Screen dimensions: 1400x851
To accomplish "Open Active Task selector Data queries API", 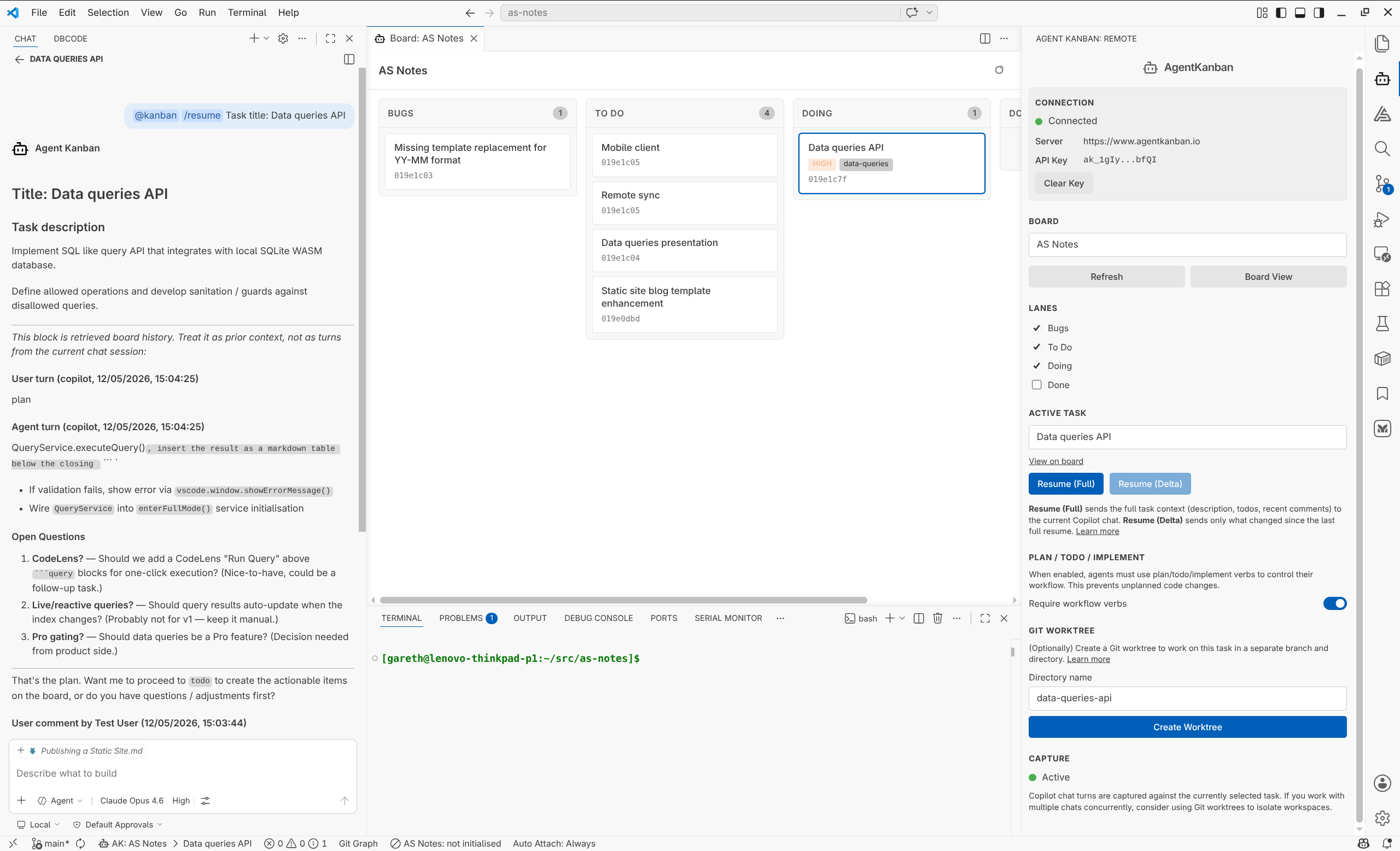I will (1187, 437).
